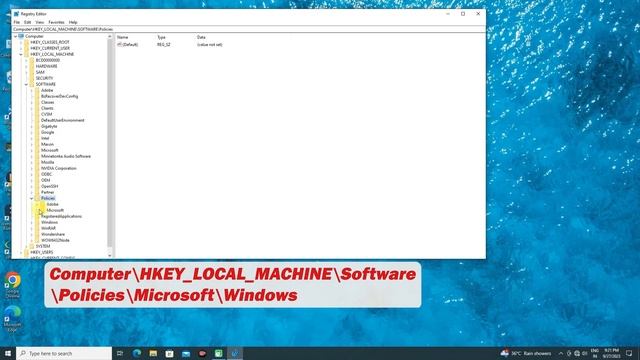The height and width of the screenshot is (360, 640).
Task: Click the Registry Editor title bar icon
Action: (x=16, y=14)
